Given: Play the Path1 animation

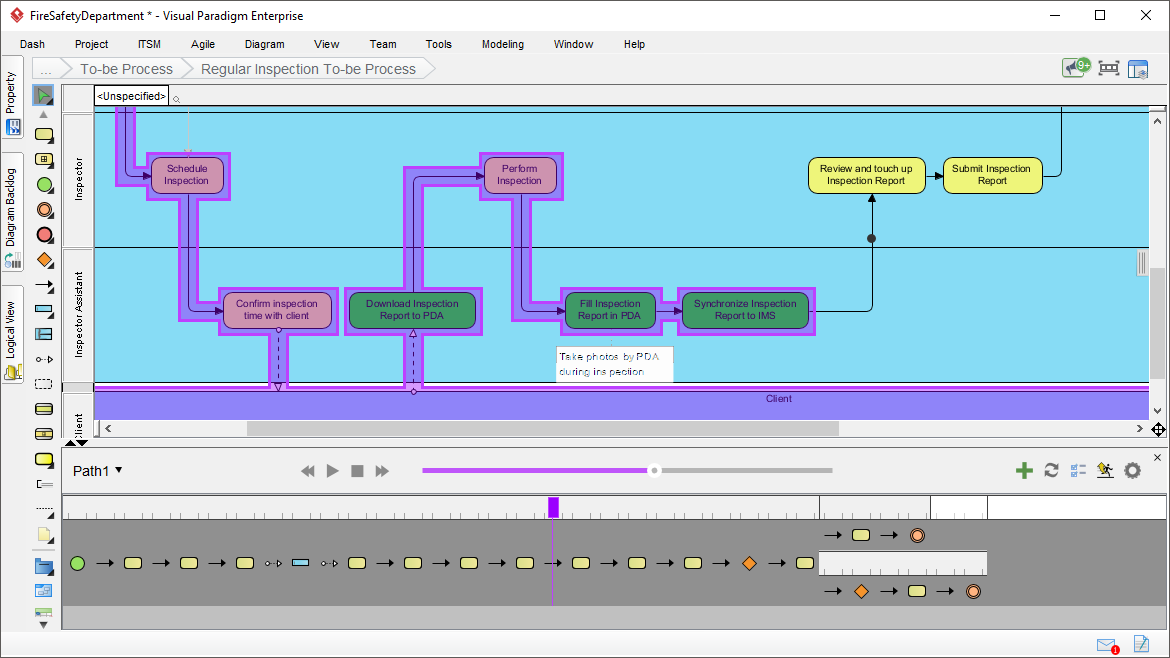Looking at the screenshot, I should tap(332, 470).
